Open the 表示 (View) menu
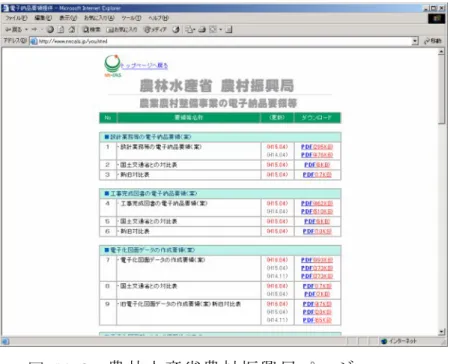Screen dimensions: 450x364 [x=68, y=18]
